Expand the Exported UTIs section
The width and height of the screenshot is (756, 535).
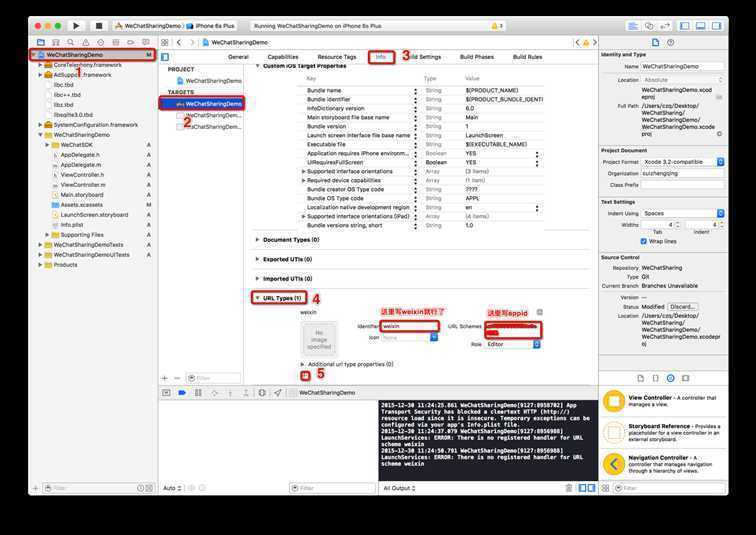click(257, 259)
